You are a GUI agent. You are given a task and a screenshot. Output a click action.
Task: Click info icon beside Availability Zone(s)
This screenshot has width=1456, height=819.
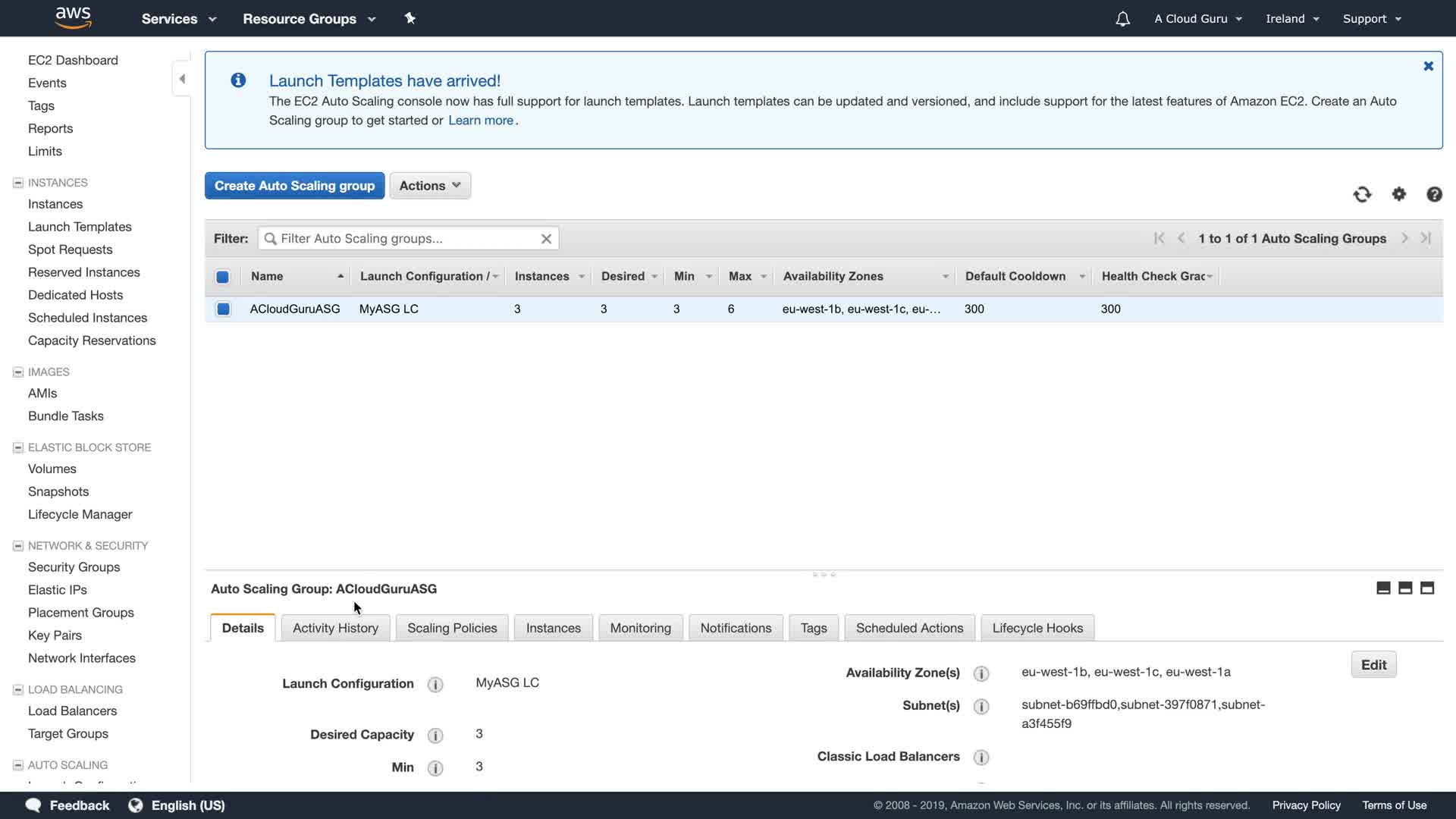coord(981,673)
